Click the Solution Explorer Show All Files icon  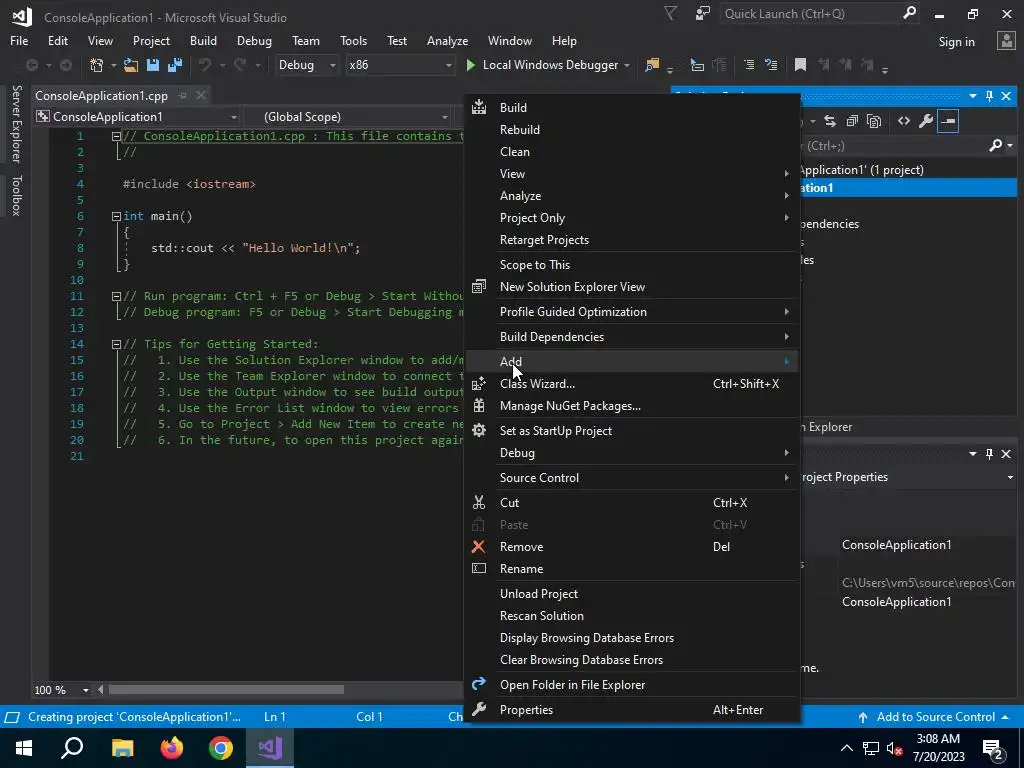874,121
